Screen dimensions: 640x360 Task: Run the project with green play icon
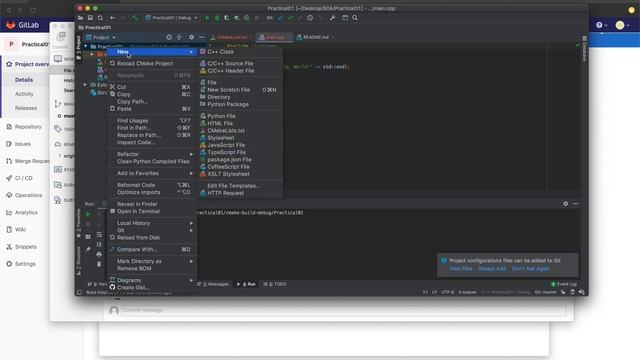[x=207, y=18]
